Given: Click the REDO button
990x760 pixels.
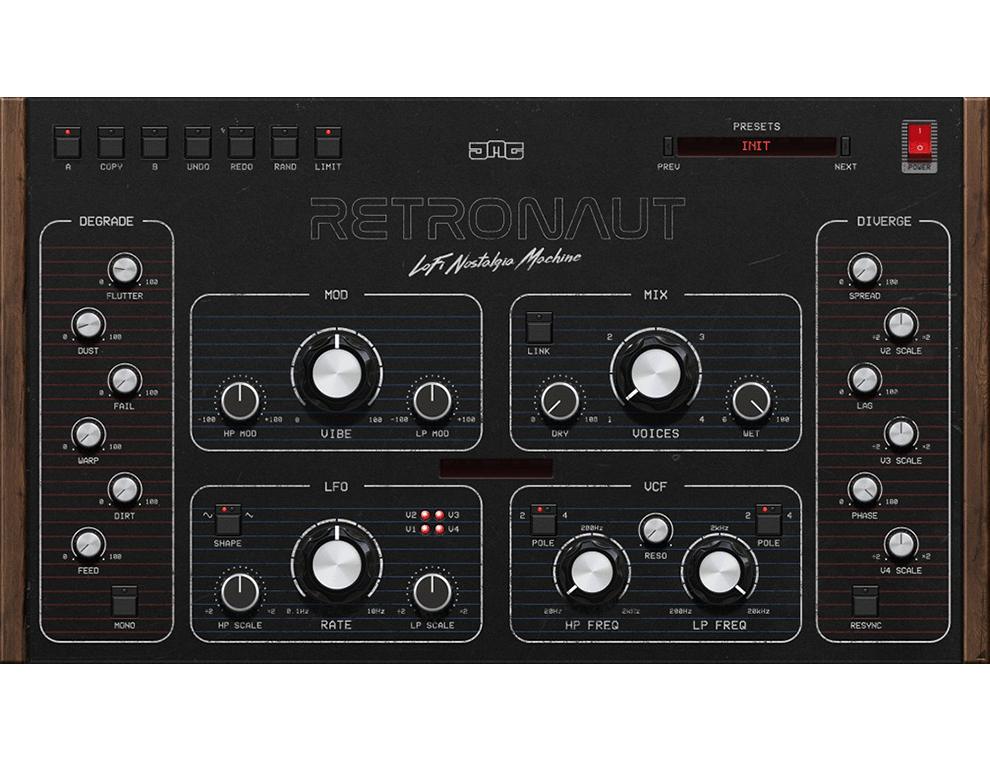Looking at the screenshot, I should 241,143.
